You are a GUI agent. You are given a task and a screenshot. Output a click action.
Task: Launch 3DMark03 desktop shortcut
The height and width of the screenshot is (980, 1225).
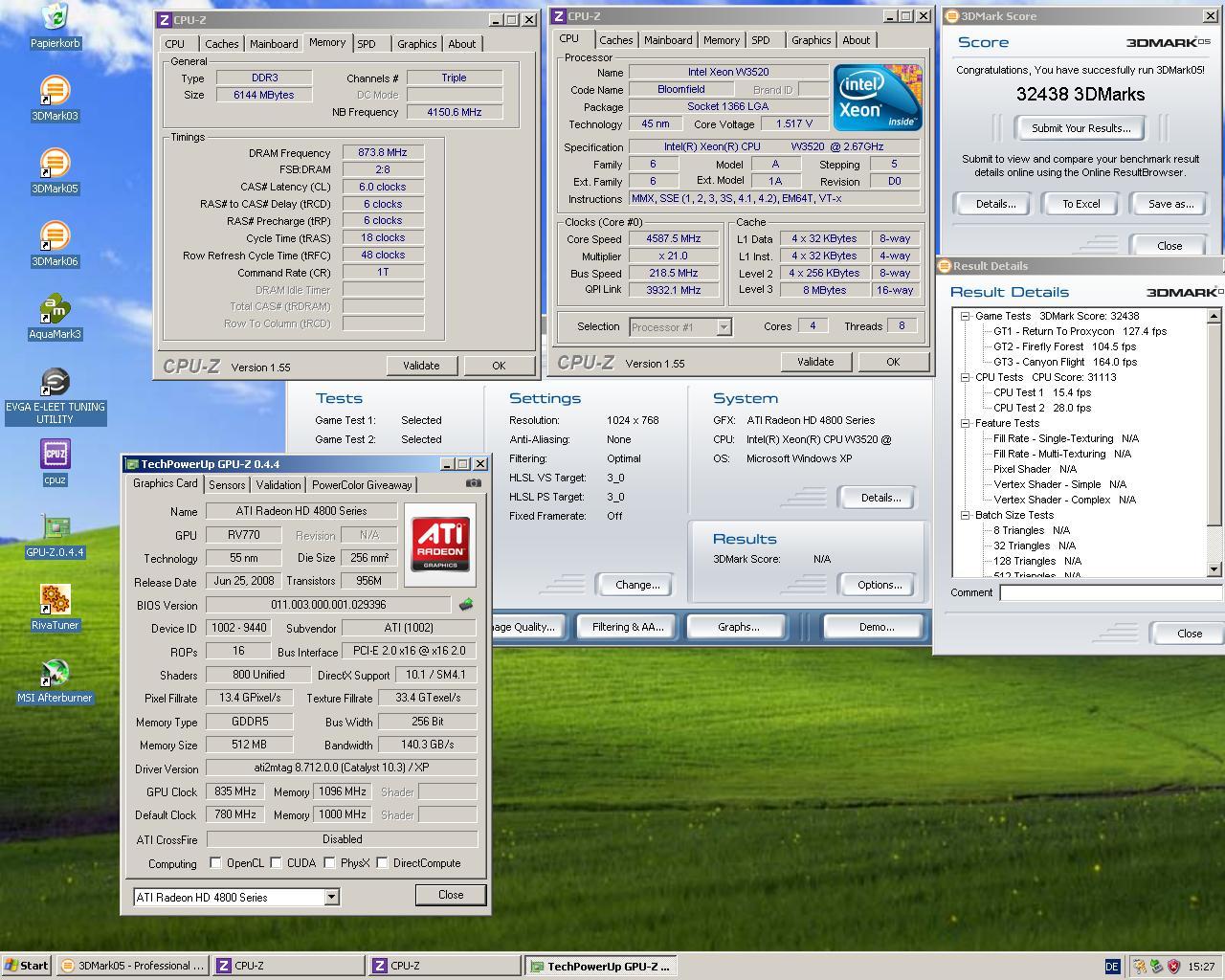[x=55, y=99]
